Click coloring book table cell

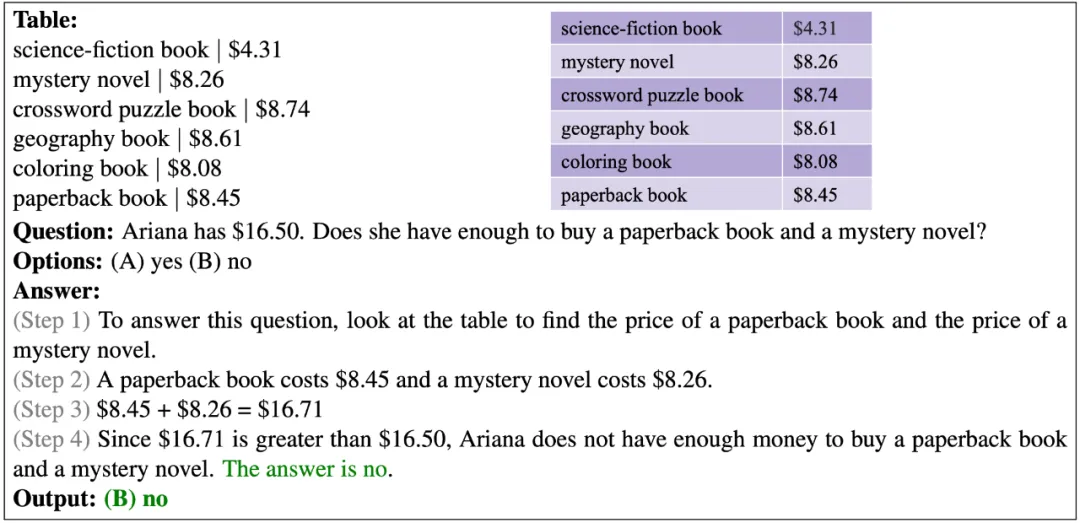(666, 161)
